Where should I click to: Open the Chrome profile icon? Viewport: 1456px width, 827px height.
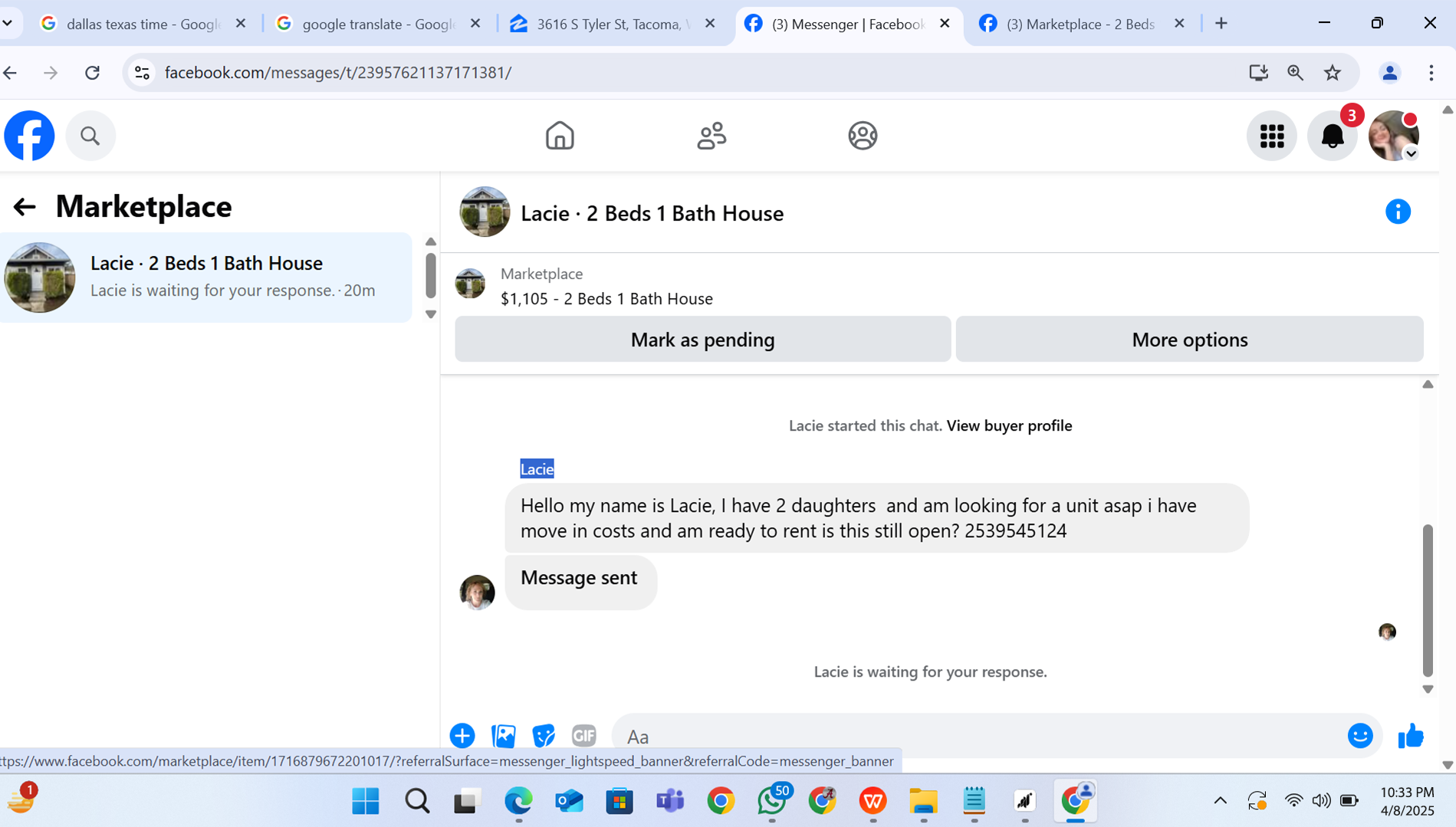pyautogui.click(x=1389, y=73)
